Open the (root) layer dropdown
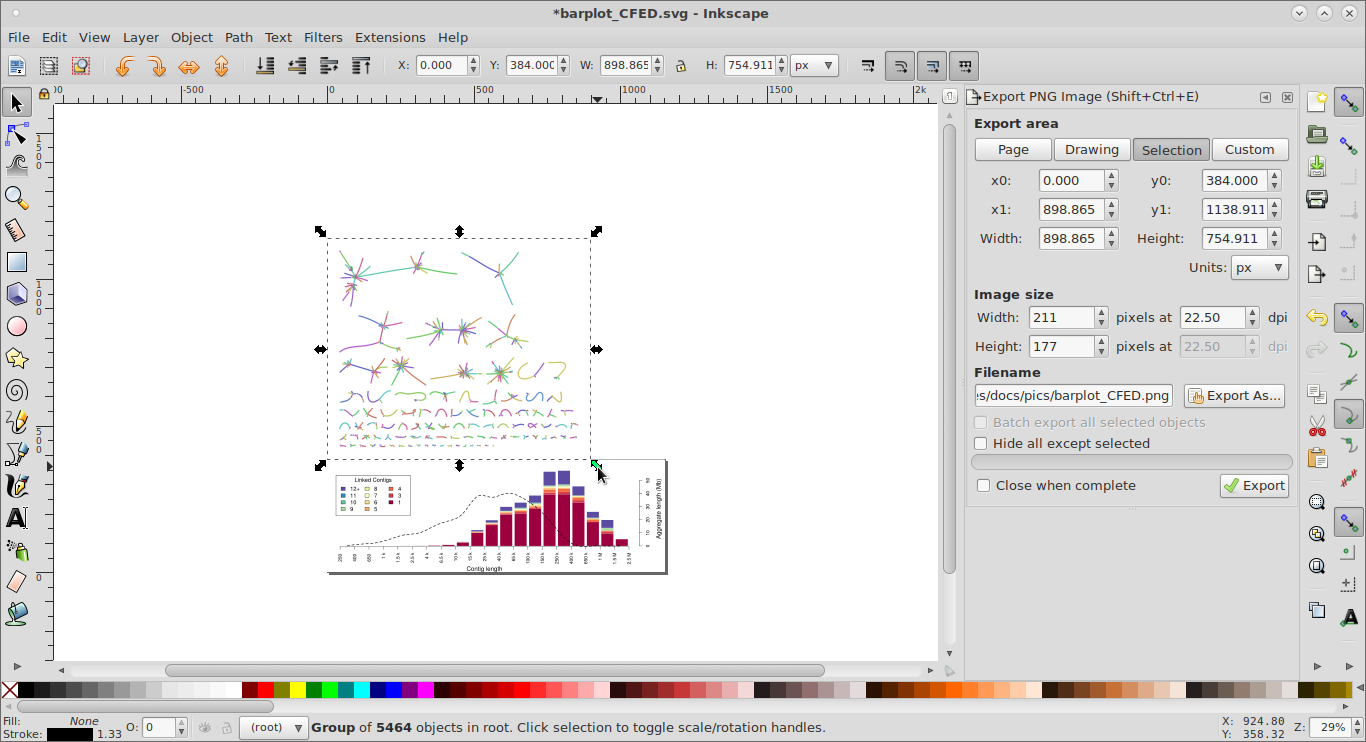Image resolution: width=1366 pixels, height=742 pixels. pyautogui.click(x=273, y=728)
